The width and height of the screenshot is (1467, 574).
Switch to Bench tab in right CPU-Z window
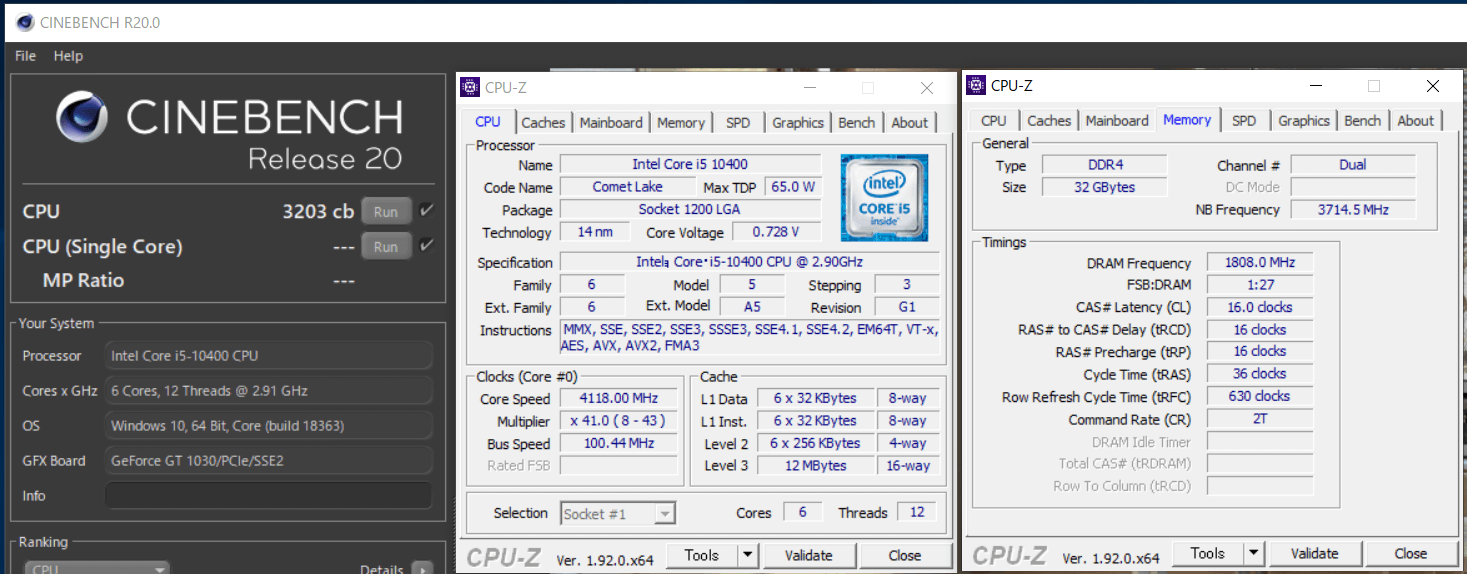tap(1363, 120)
